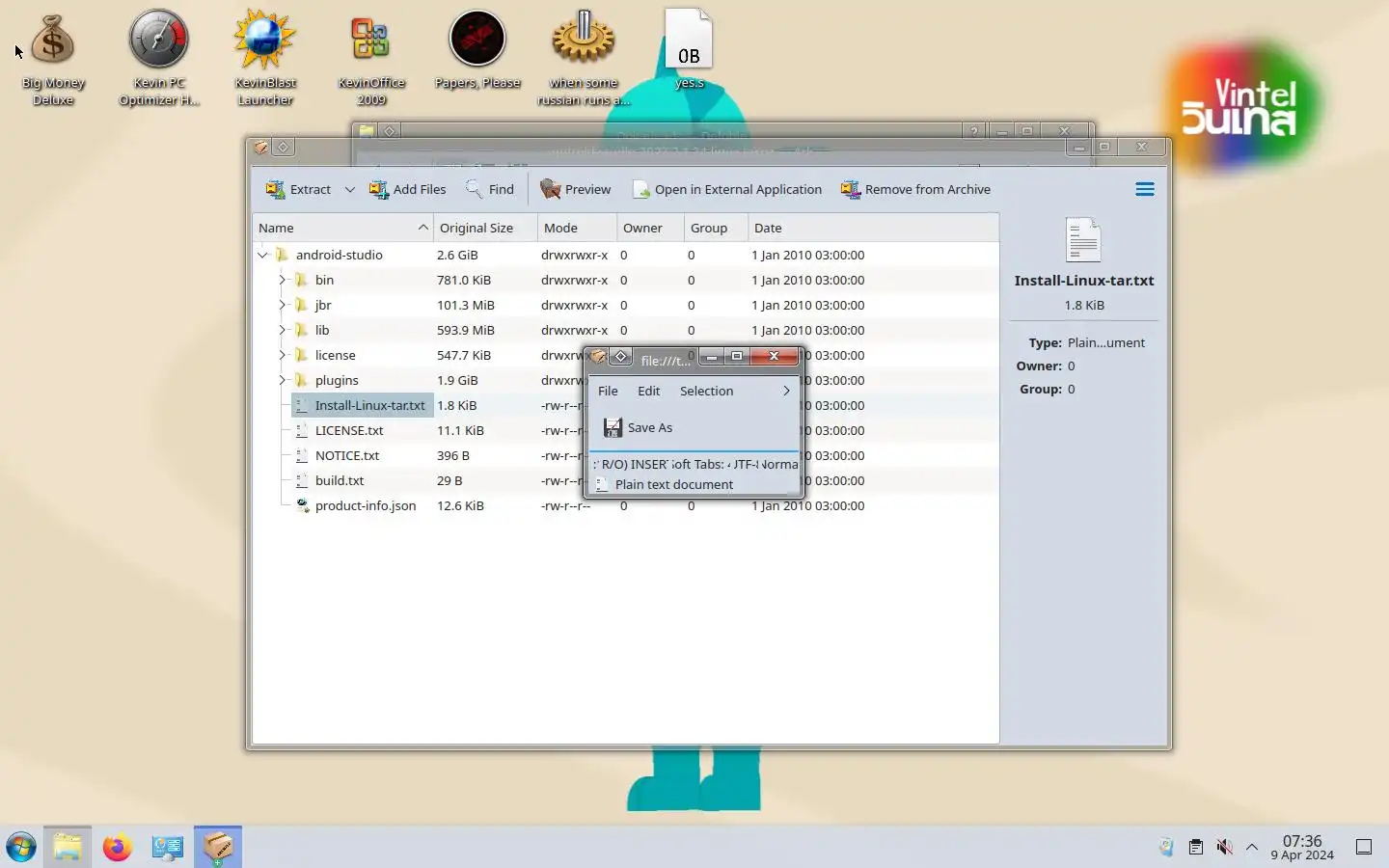Click the Ark window pin-on-all-desktops icon
This screenshot has height=868, width=1389.
click(283, 148)
